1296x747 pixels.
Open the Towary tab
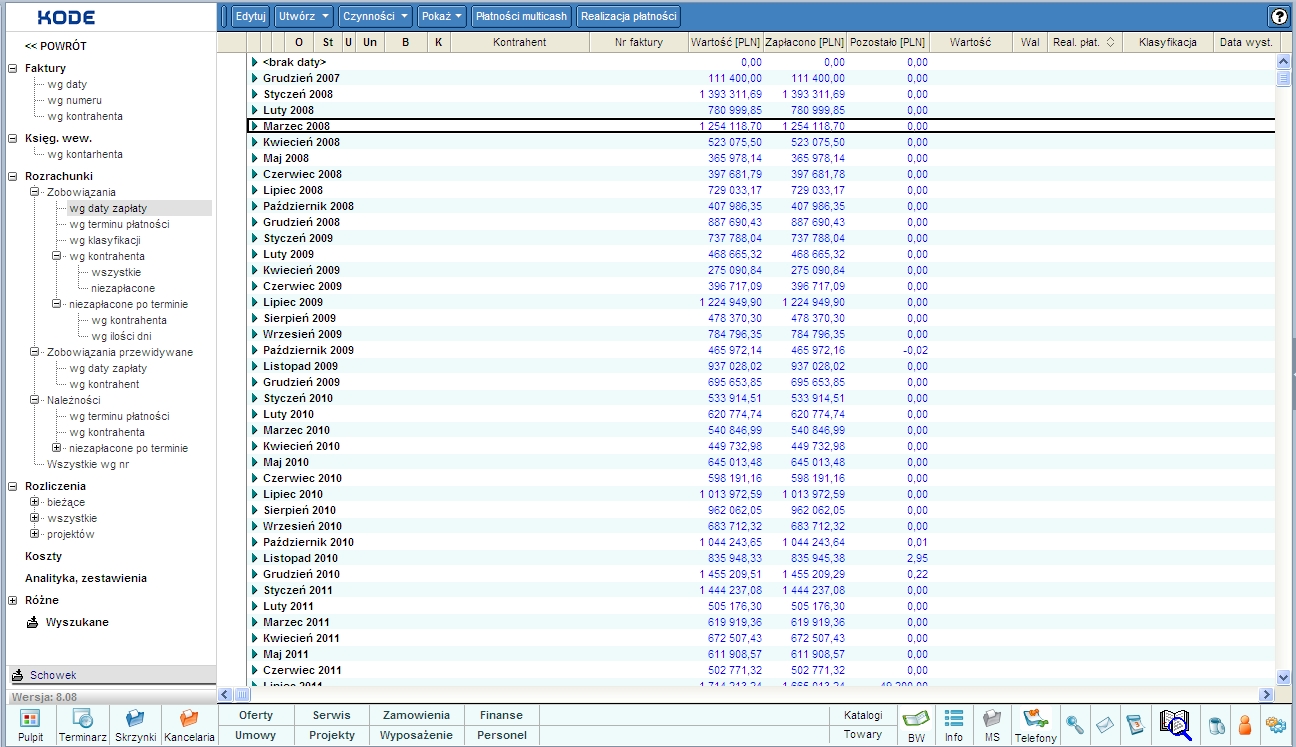[x=863, y=734]
